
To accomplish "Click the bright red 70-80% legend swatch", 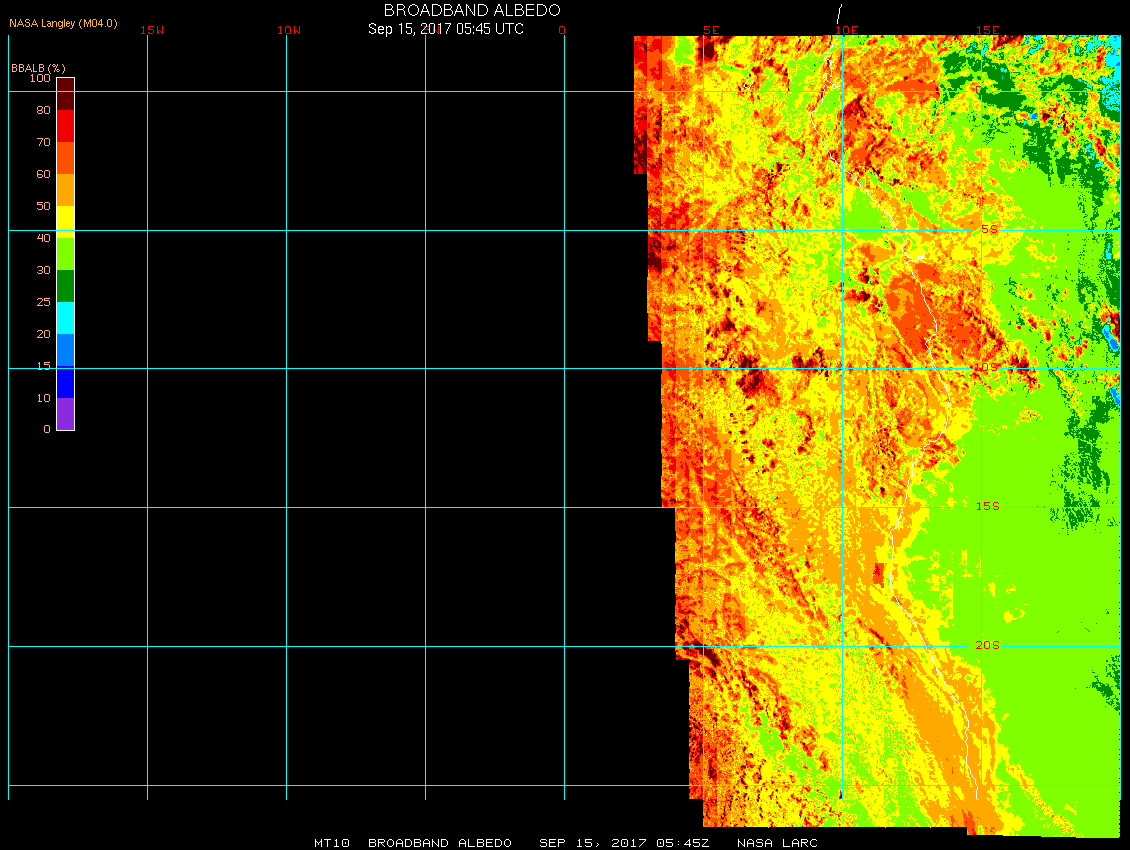I will [x=65, y=125].
